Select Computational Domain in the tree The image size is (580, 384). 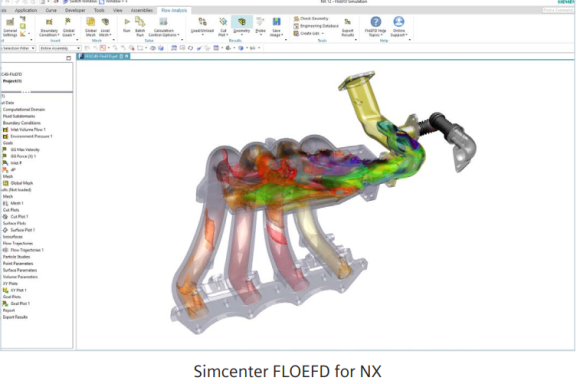click(x=24, y=110)
